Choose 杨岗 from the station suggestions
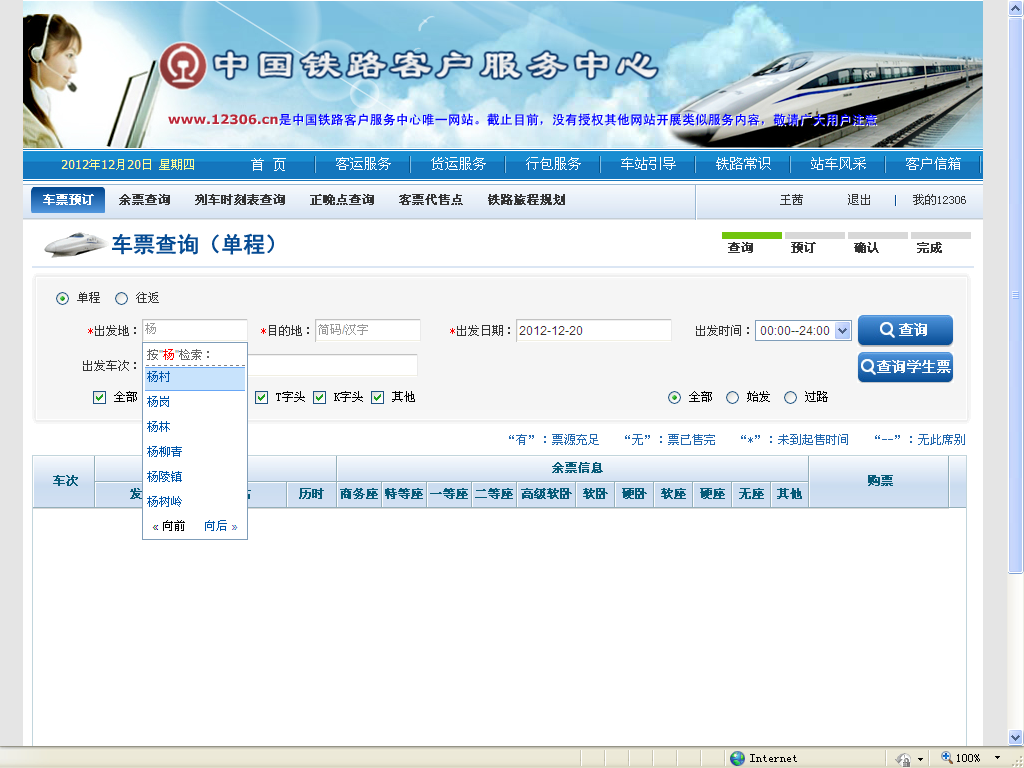 [195, 402]
